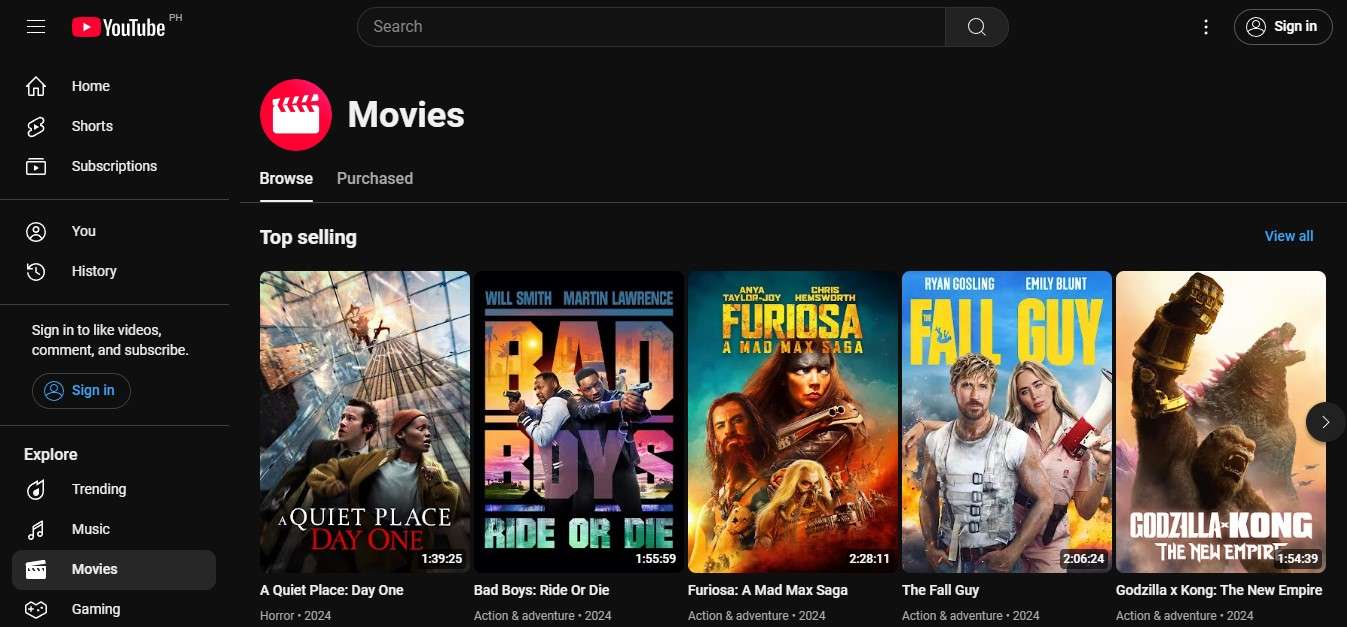1347x627 pixels.
Task: Click the Subscriptions icon in sidebar
Action: tap(36, 166)
